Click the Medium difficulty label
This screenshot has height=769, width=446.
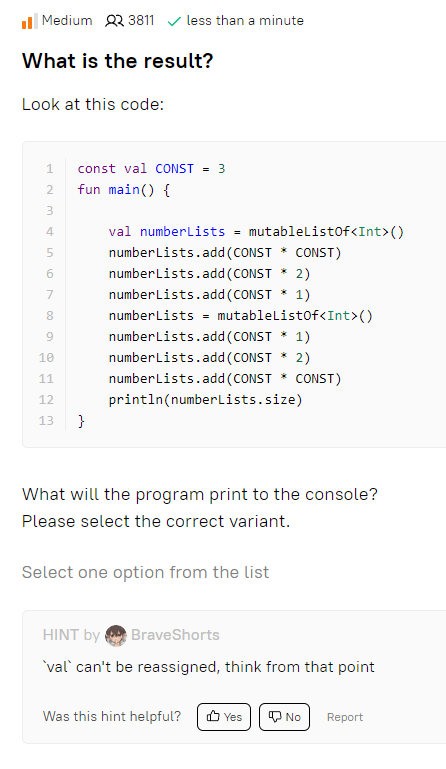67,21
